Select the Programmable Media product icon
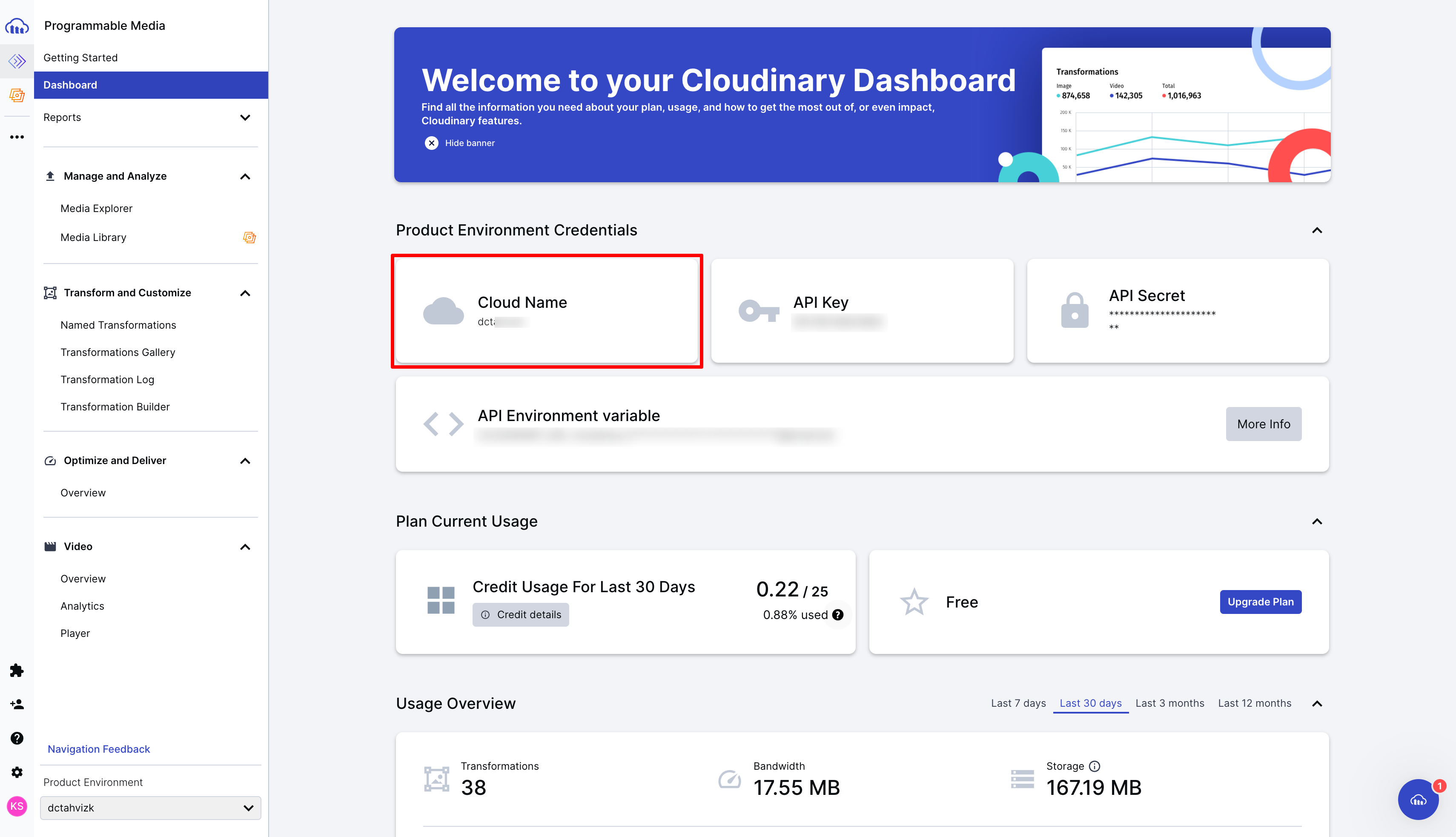Screen dimensions: 1456x837 tap(17, 60)
